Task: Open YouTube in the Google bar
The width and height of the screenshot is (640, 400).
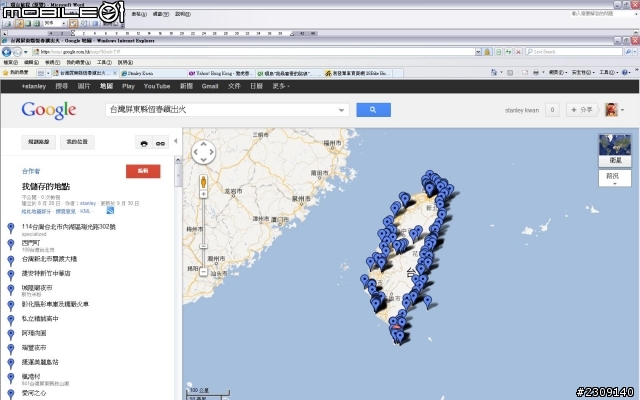Action: tap(157, 86)
